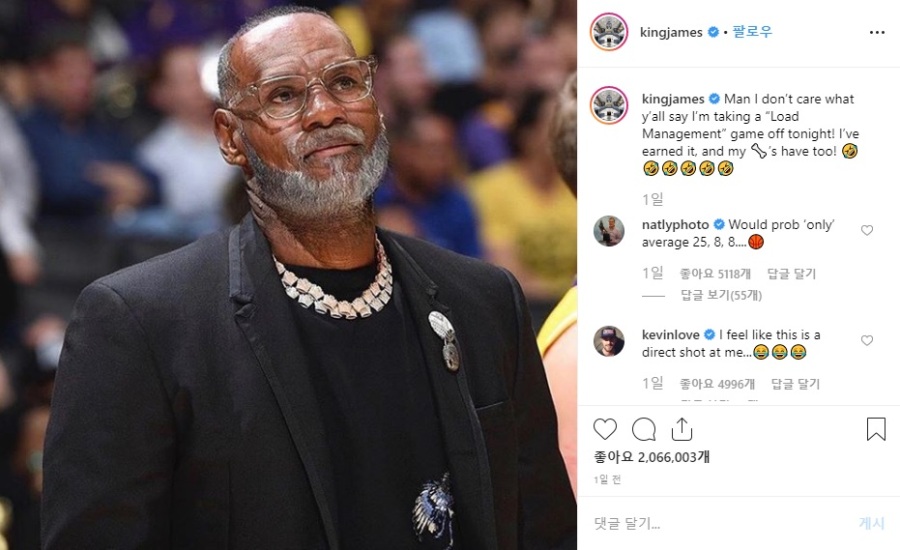Open natlyphoto's avatar thumbnail

click(608, 231)
